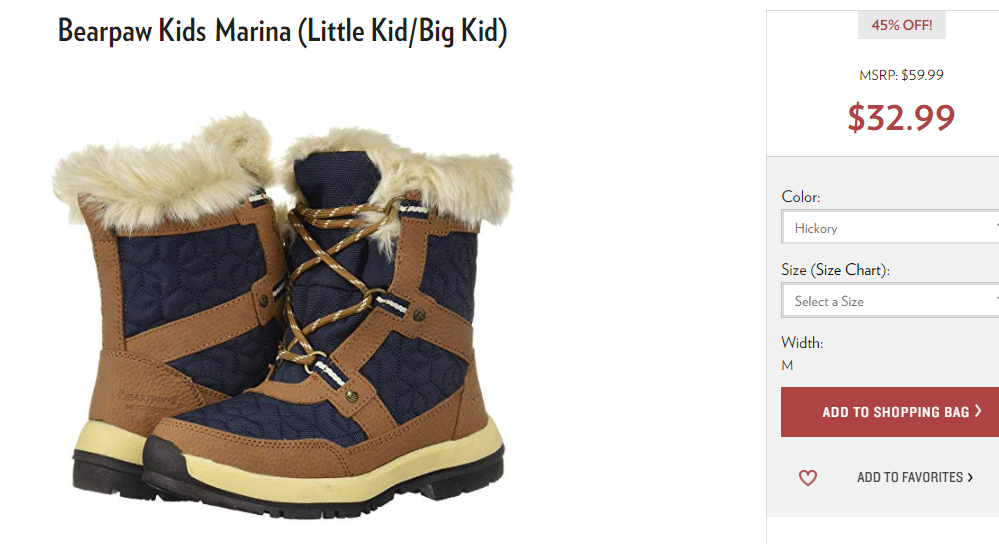Image resolution: width=999 pixels, height=544 pixels.
Task: Click the Bearpaw boots product photo
Action: 282,316
